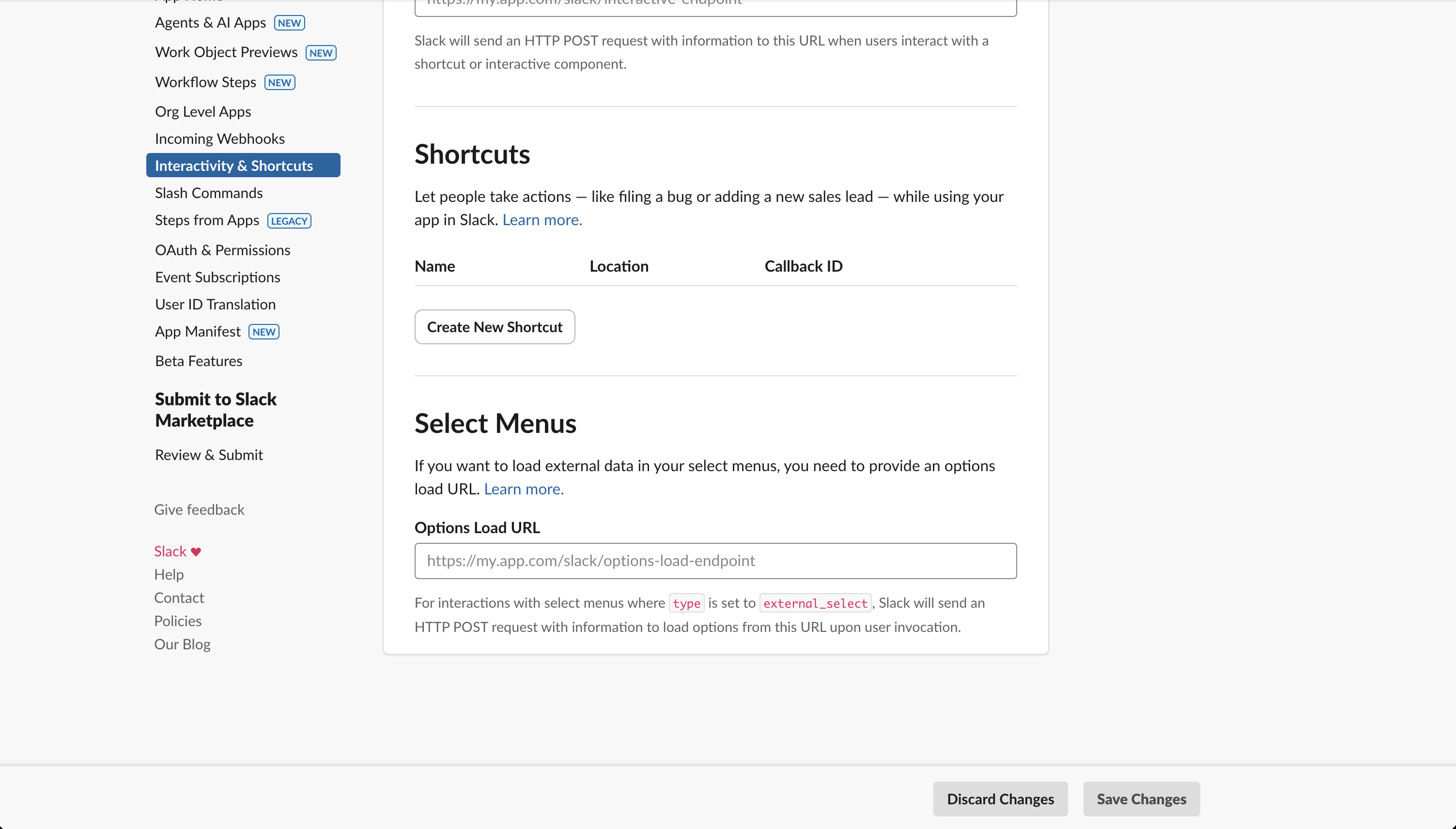View Workflow Steps settings

tap(205, 81)
